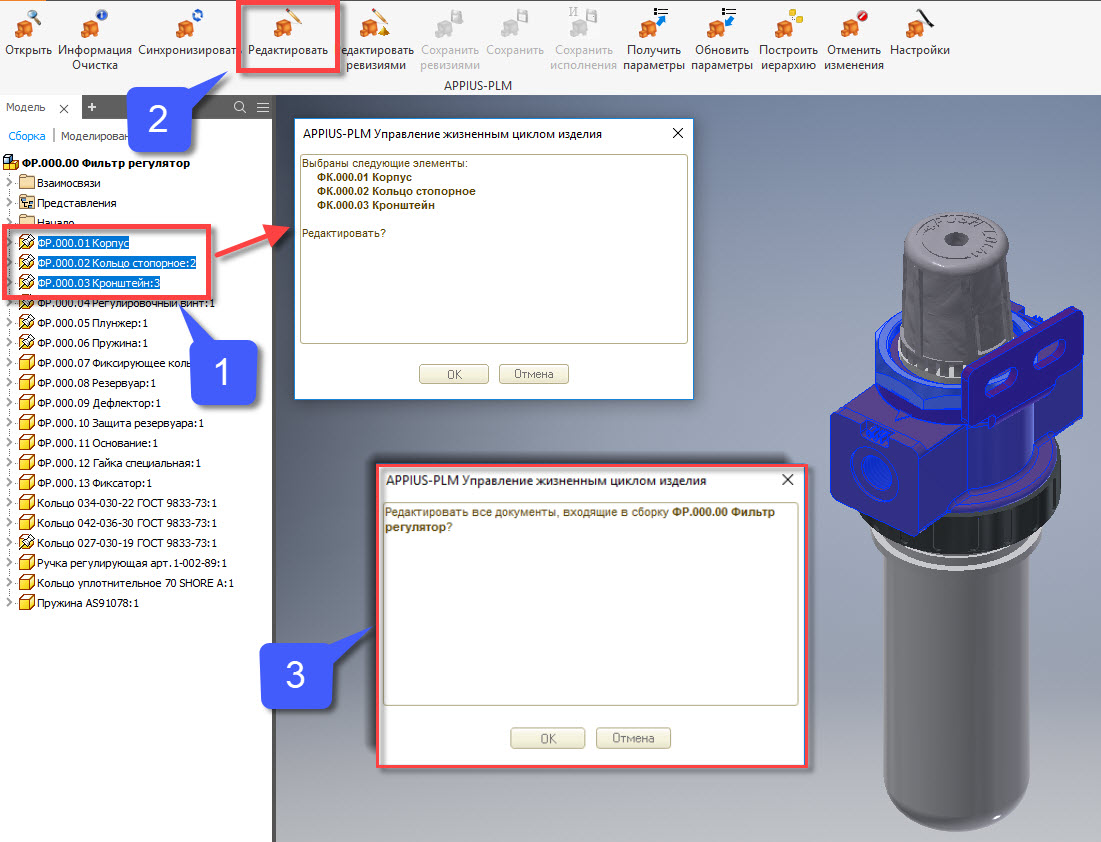1101x842 pixels.
Task: Click the Открыть ribbon icon
Action: pos(28,25)
